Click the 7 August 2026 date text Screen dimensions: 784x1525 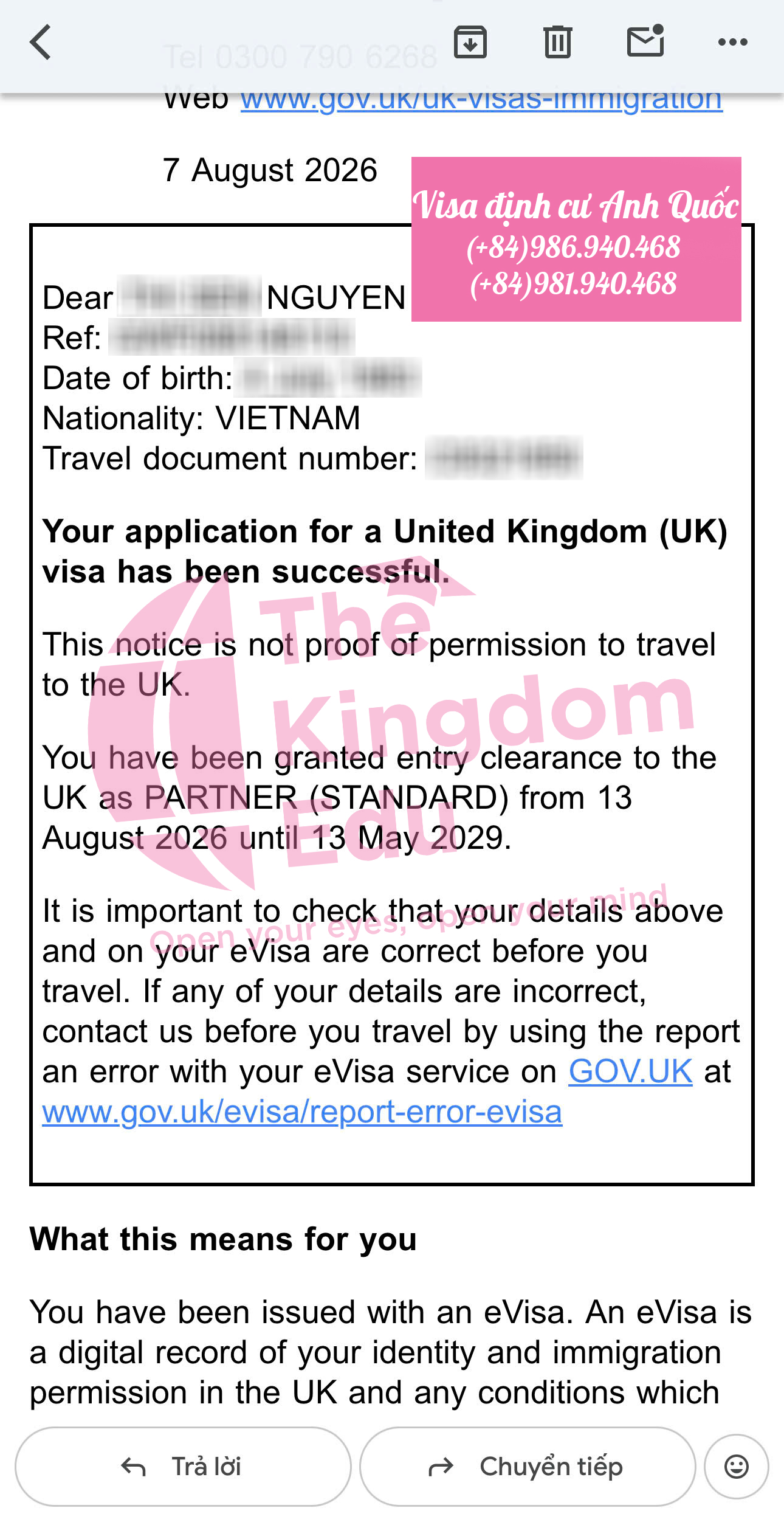270,170
